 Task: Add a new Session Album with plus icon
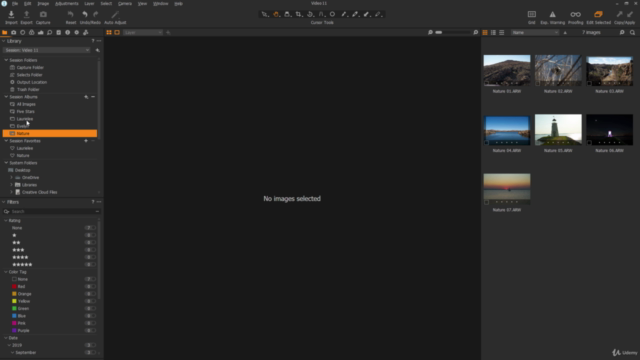pos(86,97)
